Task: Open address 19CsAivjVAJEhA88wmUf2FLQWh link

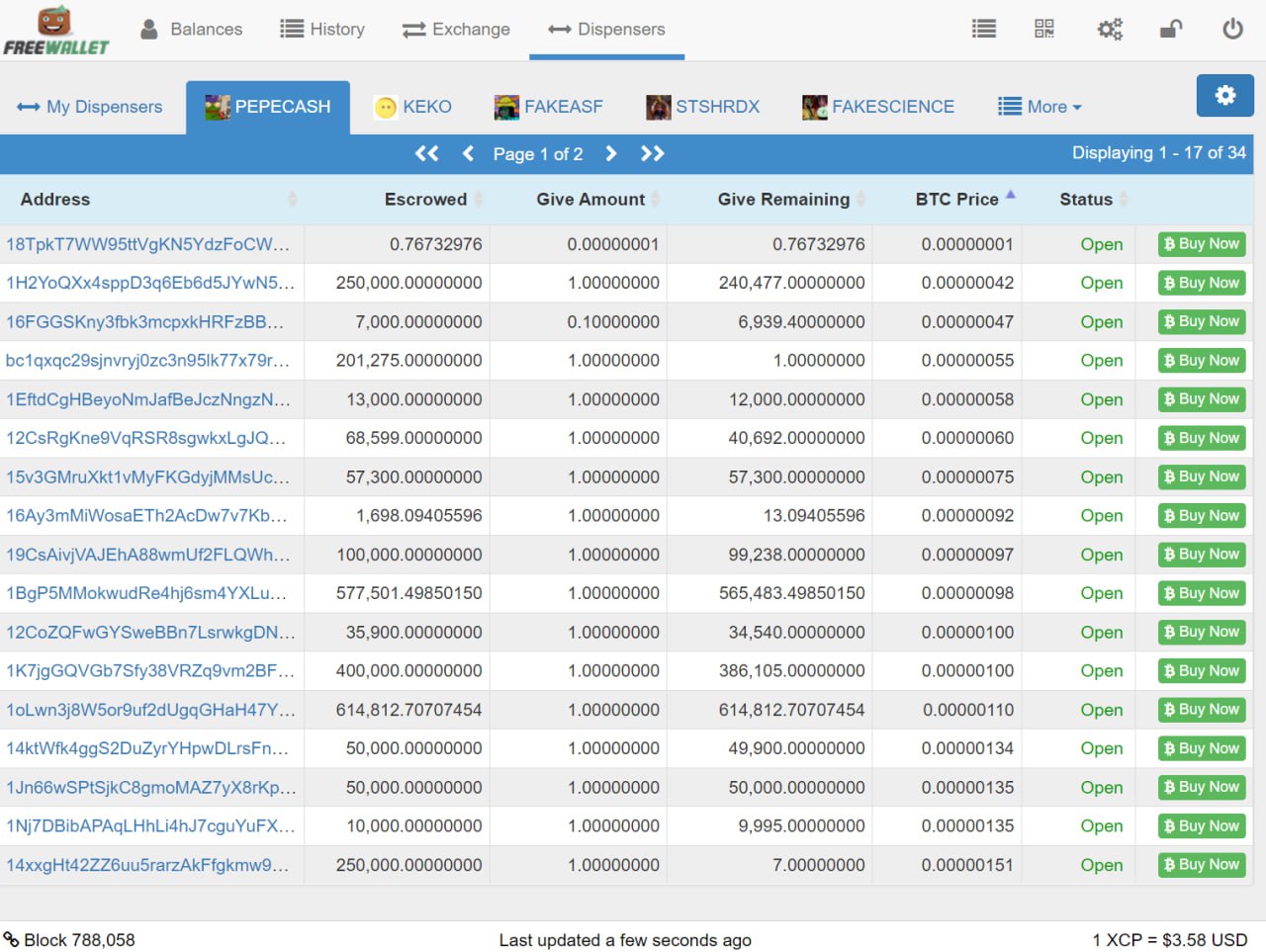Action: [148, 555]
